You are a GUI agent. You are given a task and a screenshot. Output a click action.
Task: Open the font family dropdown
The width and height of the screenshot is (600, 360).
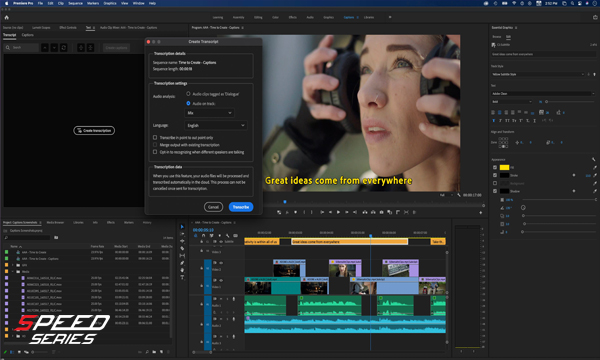coord(543,93)
